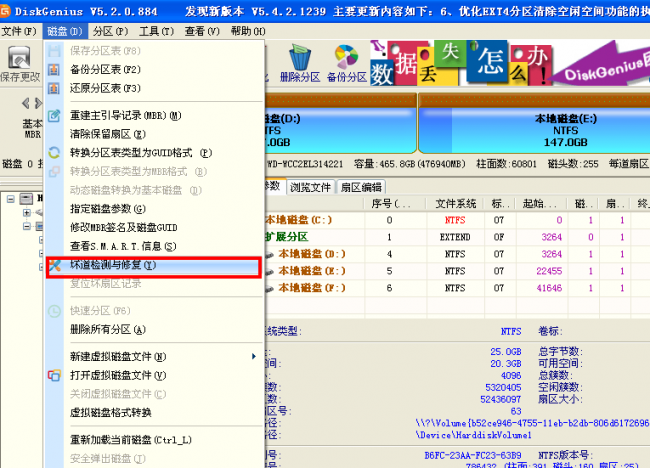Click the B6FC-23AA-FC23-63B9 serial number

tap(473, 456)
